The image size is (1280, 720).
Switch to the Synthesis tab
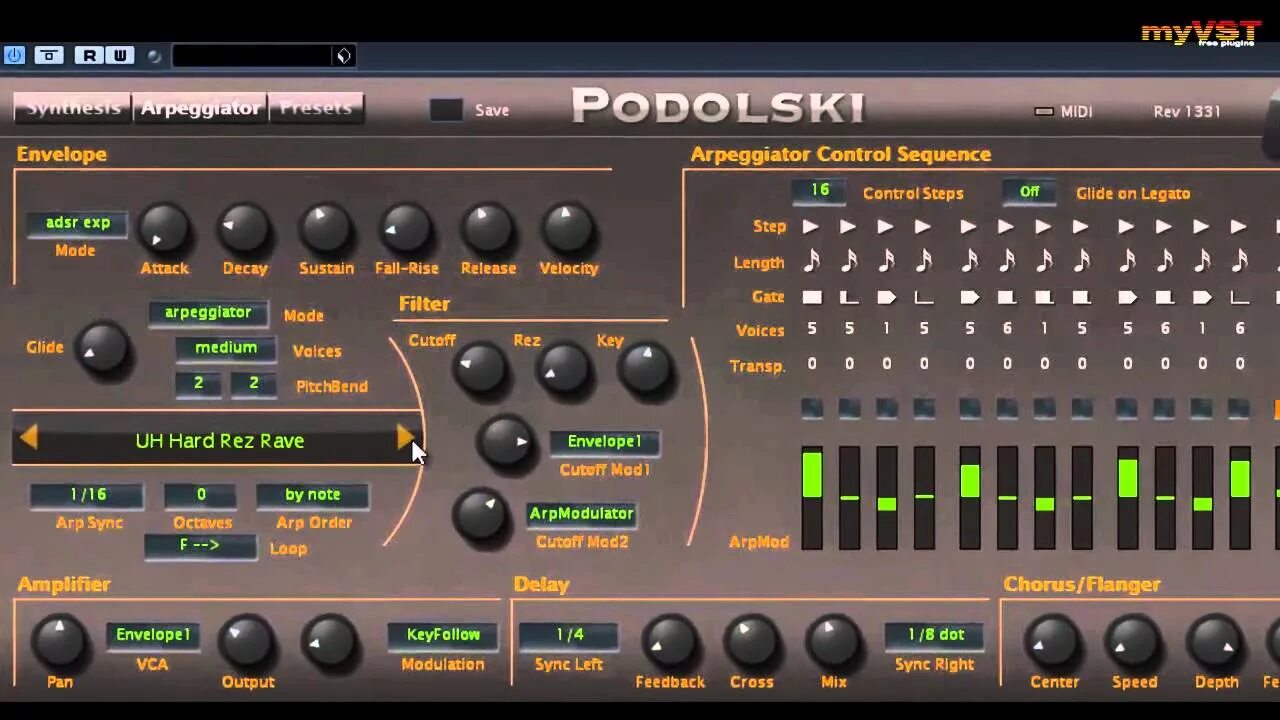pos(73,107)
